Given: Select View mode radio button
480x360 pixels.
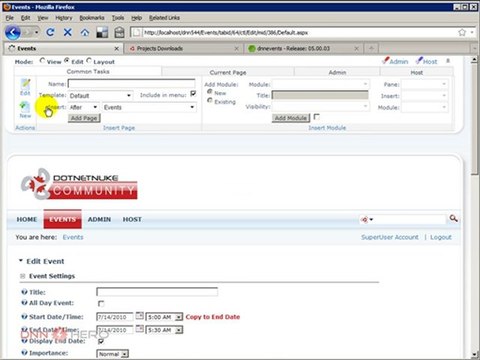Looking at the screenshot, I should click(42, 61).
